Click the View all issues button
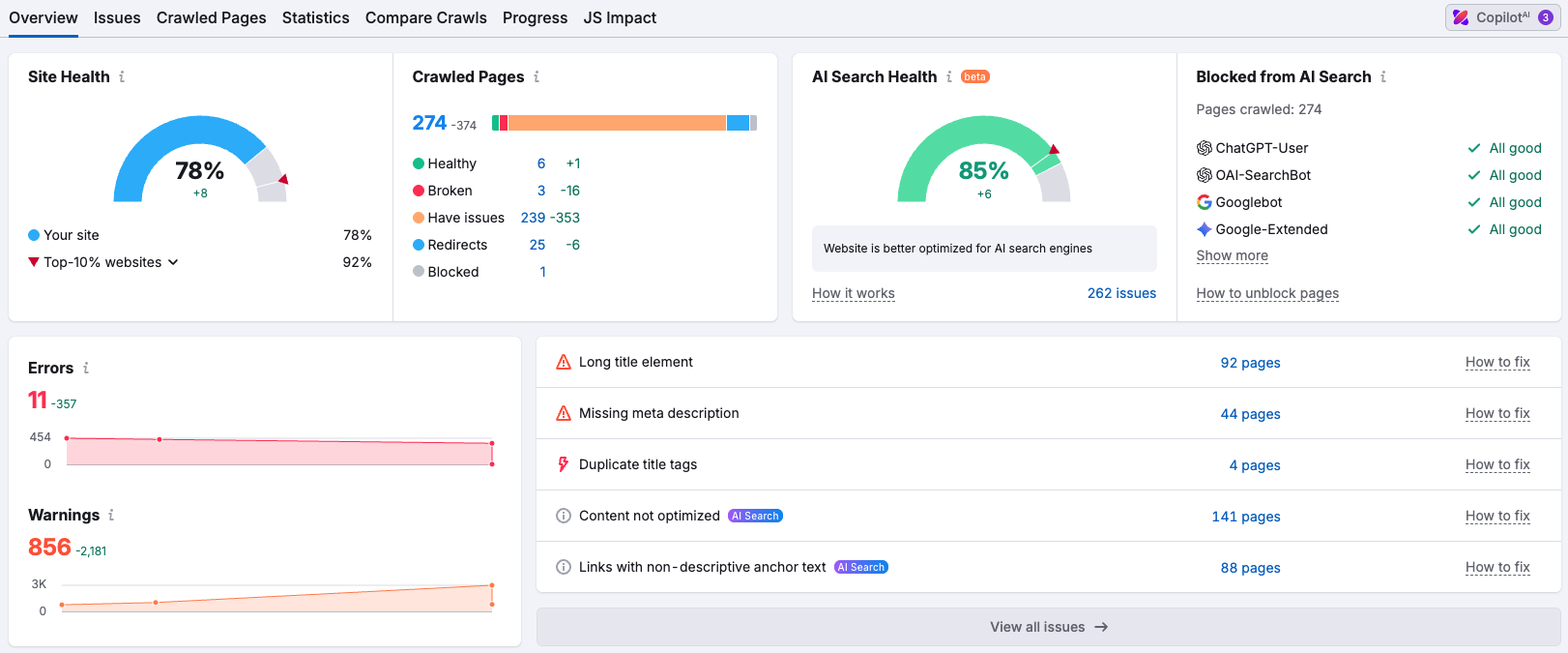The image size is (1568, 653). [1048, 627]
